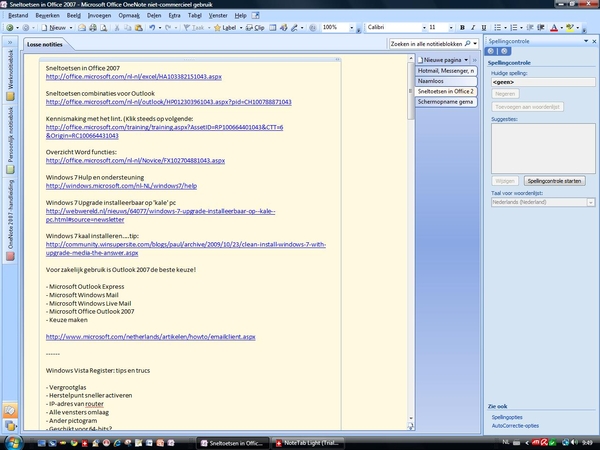Screen dimensions: 600x450
Task: Open the Invoegen menu
Action: [99, 16]
